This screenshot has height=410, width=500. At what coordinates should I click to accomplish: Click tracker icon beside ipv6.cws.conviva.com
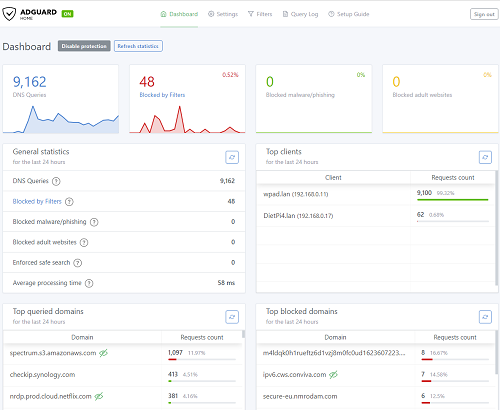333,374
